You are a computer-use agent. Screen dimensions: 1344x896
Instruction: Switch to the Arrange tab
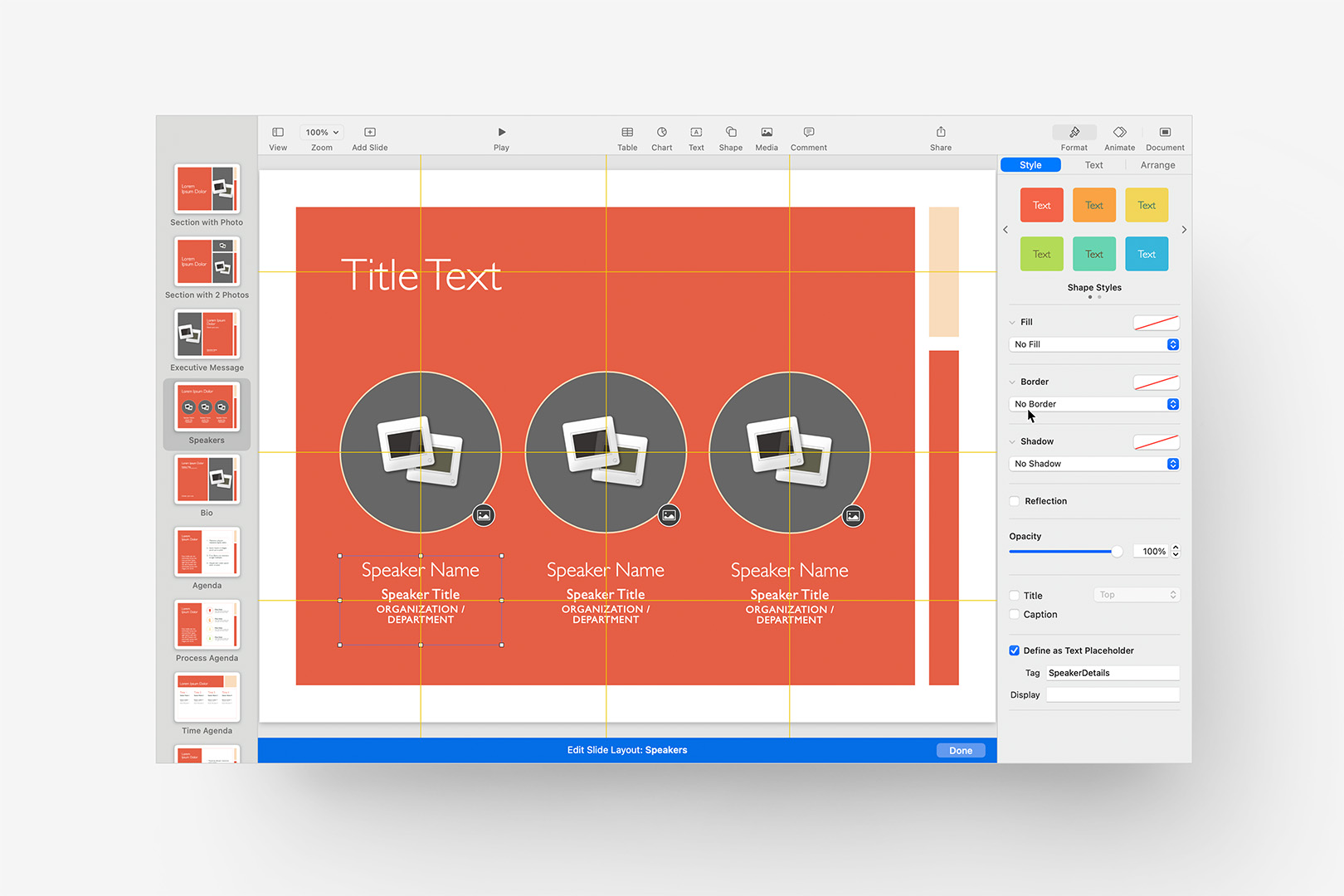click(1157, 164)
